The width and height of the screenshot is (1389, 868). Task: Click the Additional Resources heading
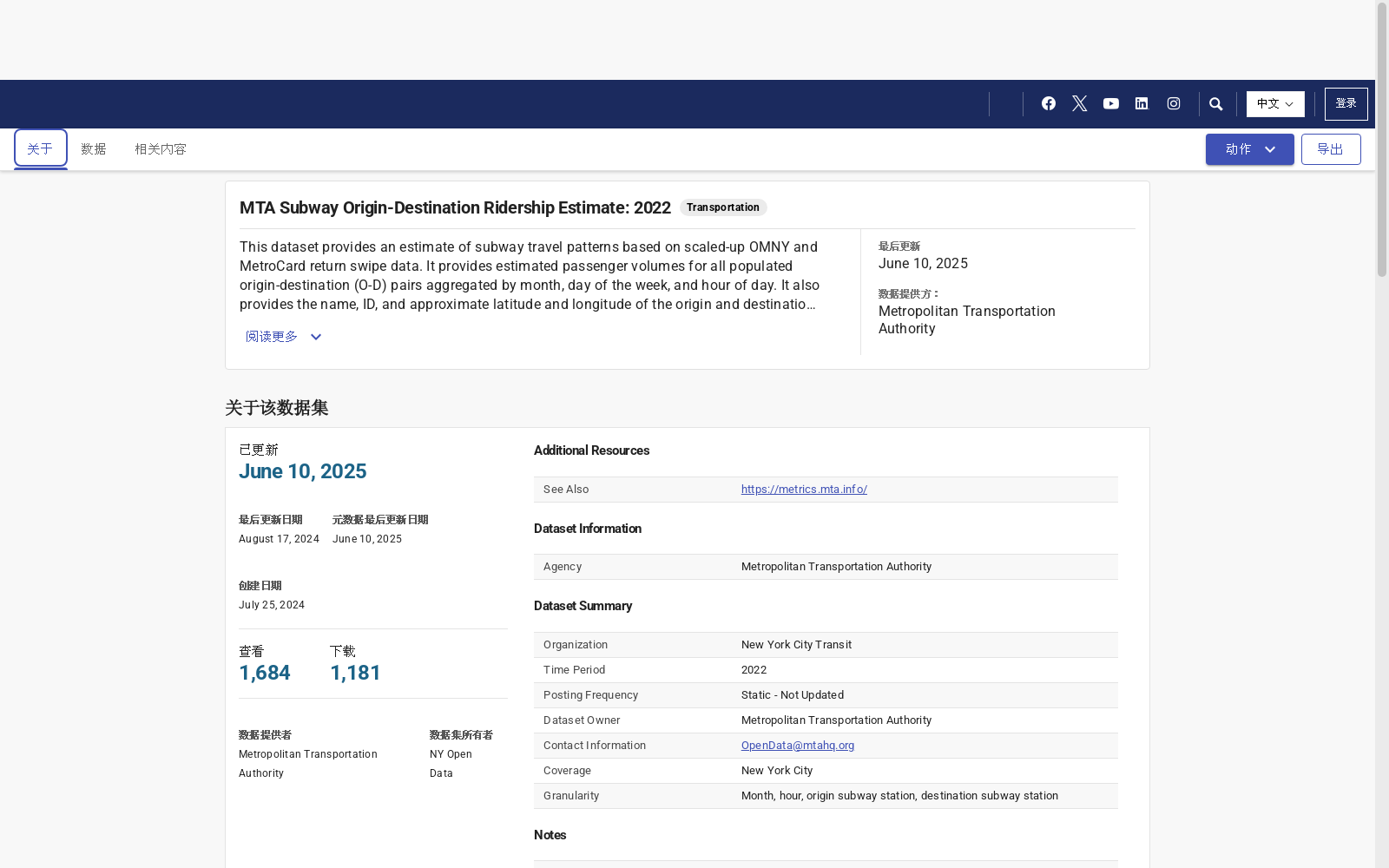tap(591, 450)
